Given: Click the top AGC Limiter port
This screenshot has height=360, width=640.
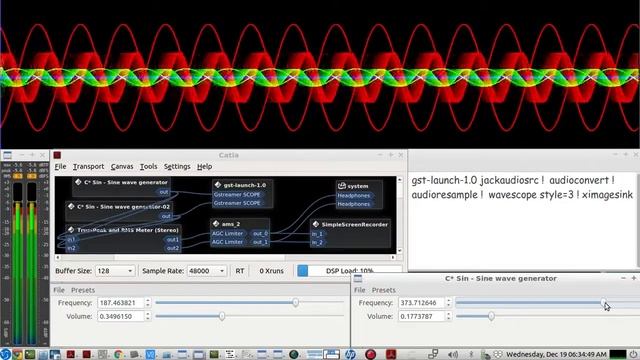Looking at the screenshot, I should 228,233.
